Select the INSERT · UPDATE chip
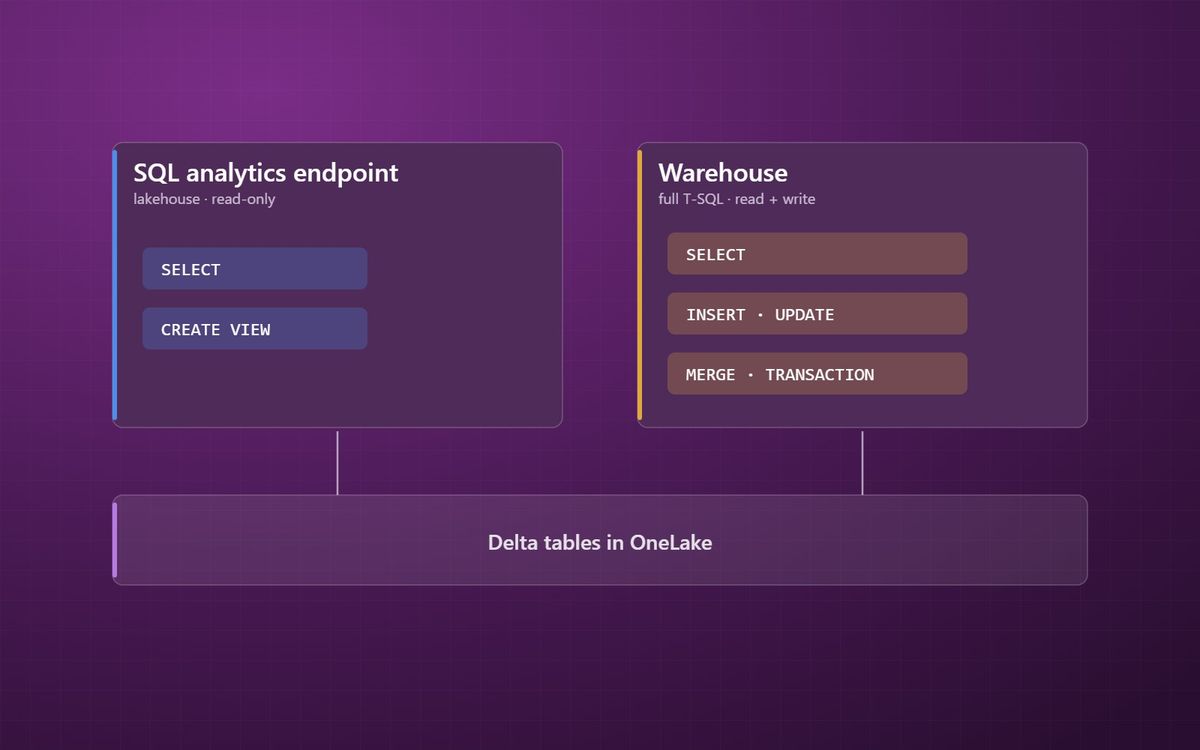Image resolution: width=1200 pixels, height=750 pixels. (817, 314)
